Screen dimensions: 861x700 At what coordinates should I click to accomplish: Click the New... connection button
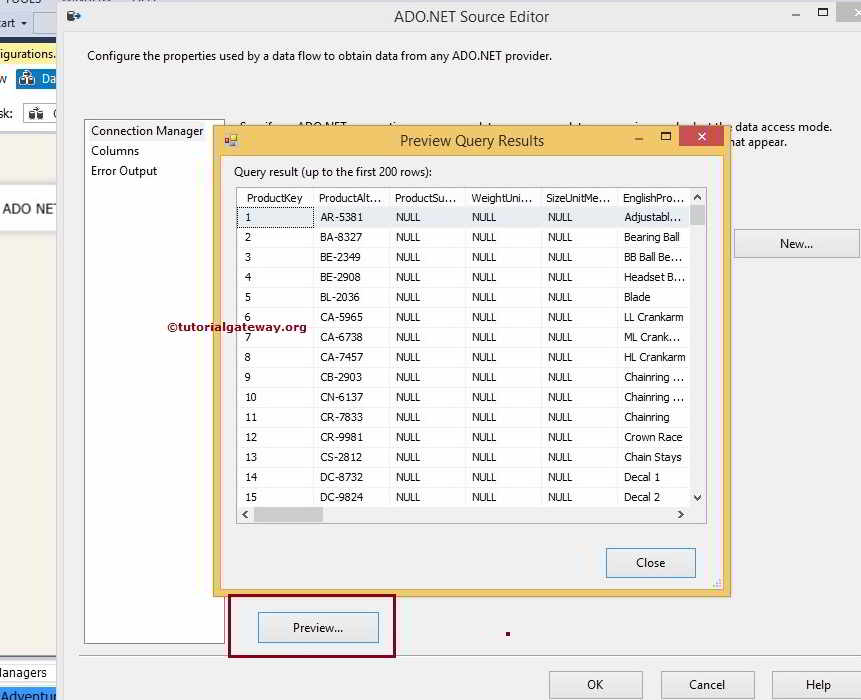pos(796,243)
